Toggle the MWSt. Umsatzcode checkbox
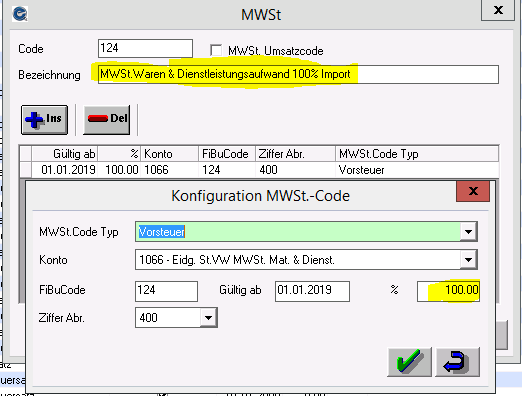Image resolution: width=522 pixels, height=396 pixels. point(216,50)
